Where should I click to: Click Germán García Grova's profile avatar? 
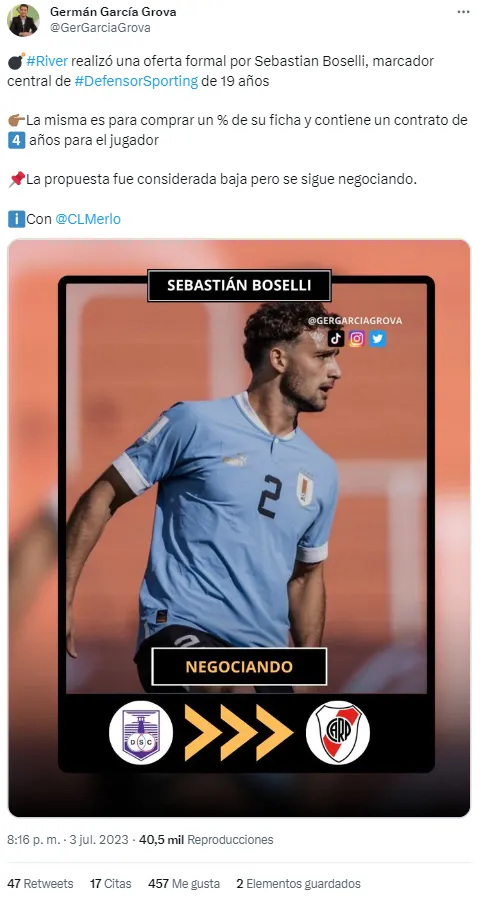click(x=23, y=20)
